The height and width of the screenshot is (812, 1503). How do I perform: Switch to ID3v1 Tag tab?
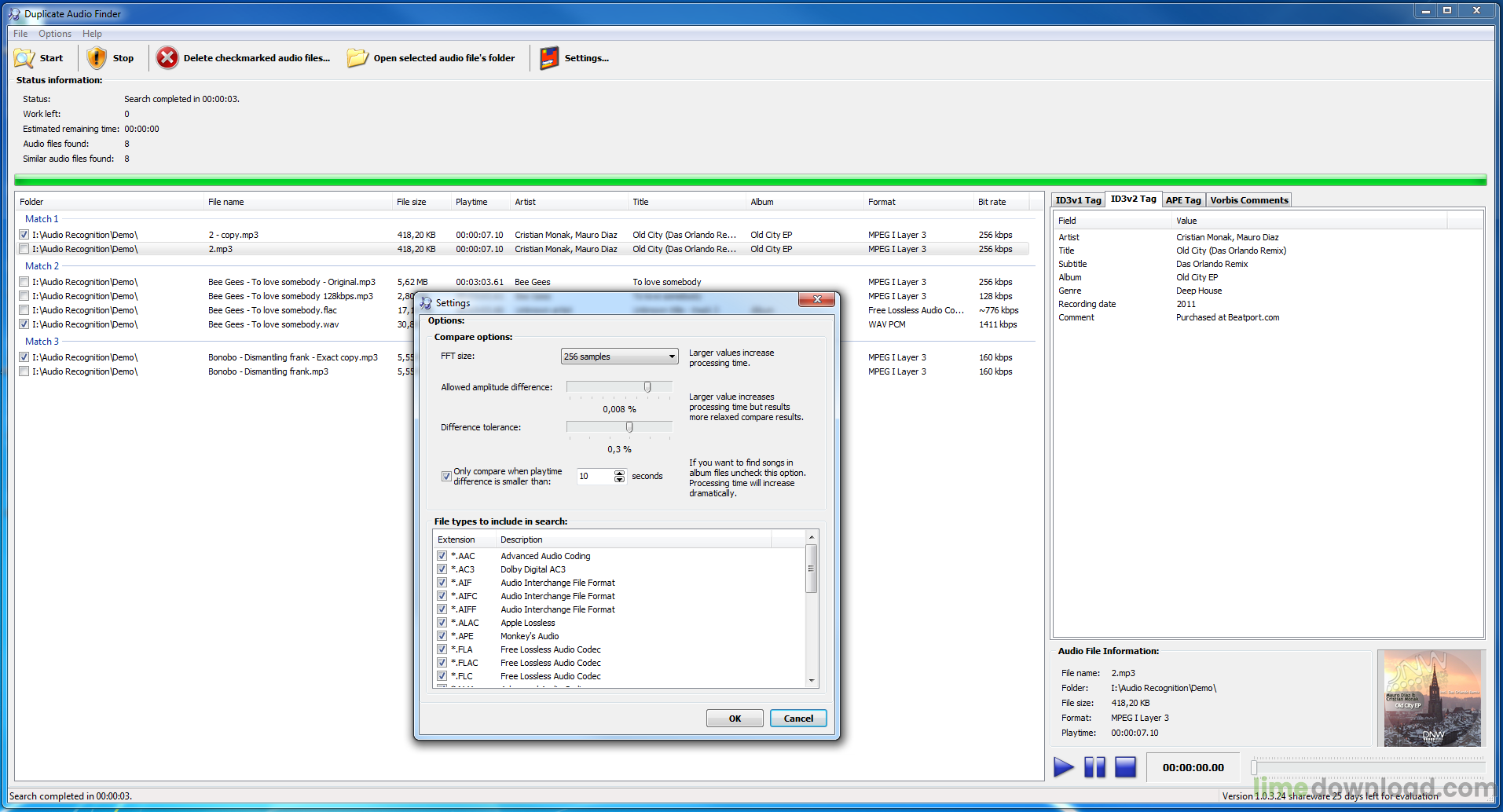[x=1078, y=200]
